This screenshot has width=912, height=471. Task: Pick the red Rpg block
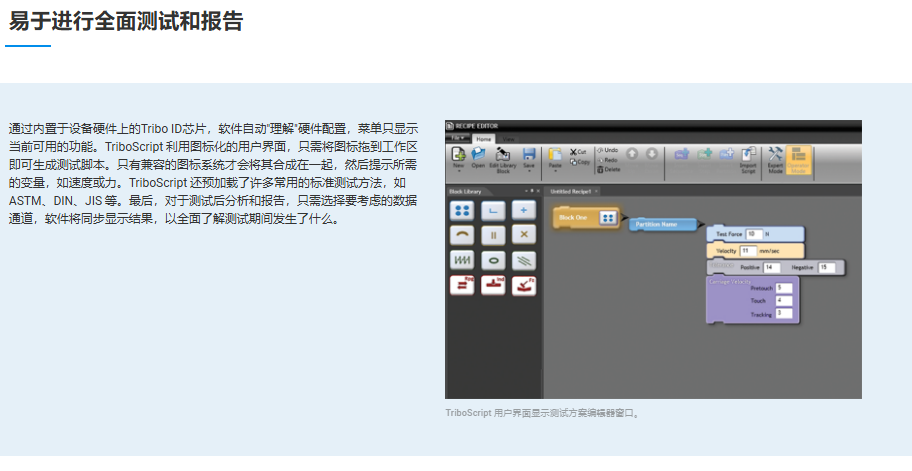[x=462, y=286]
